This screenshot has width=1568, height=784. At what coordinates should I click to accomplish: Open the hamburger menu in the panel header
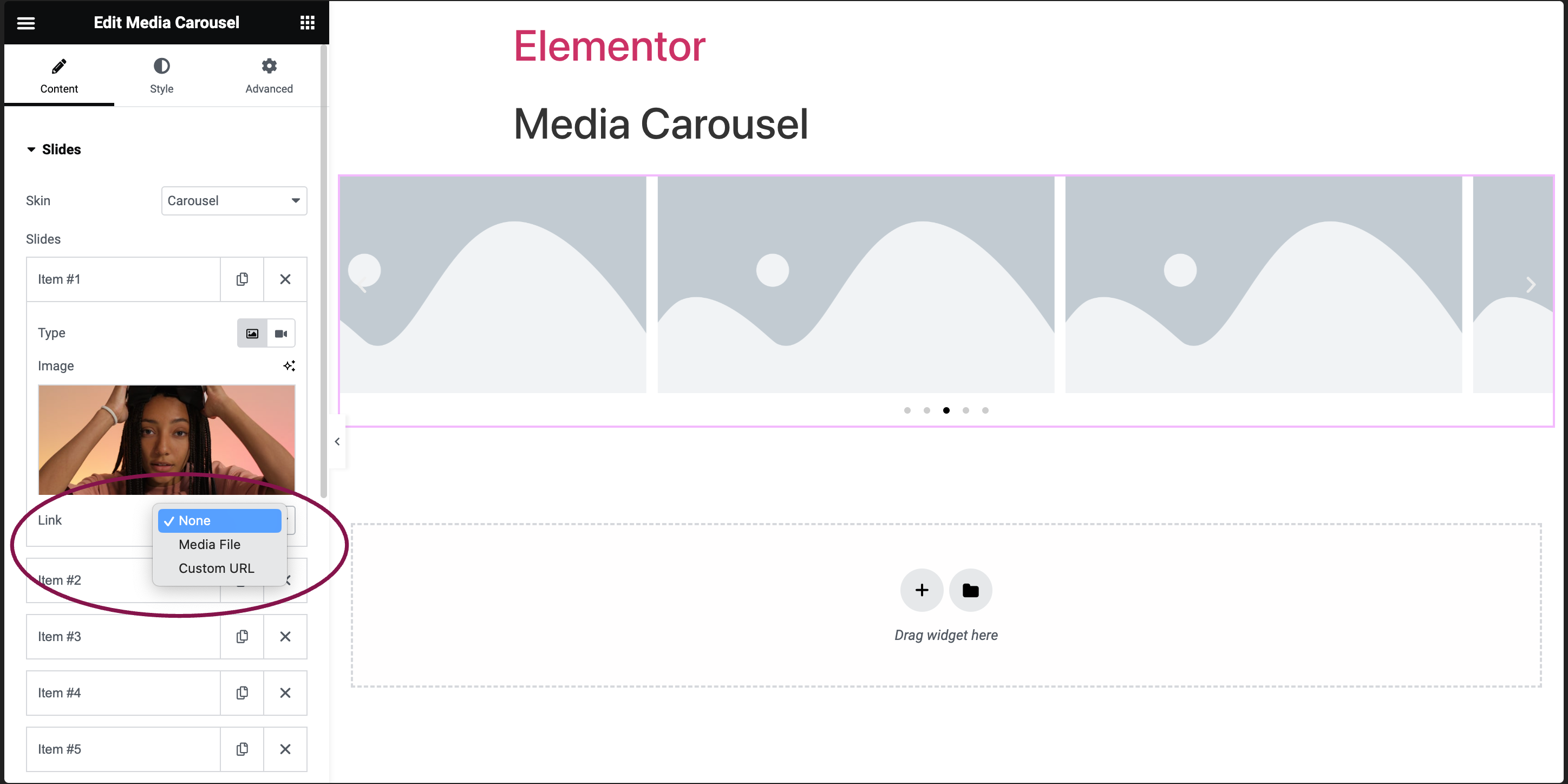25,23
